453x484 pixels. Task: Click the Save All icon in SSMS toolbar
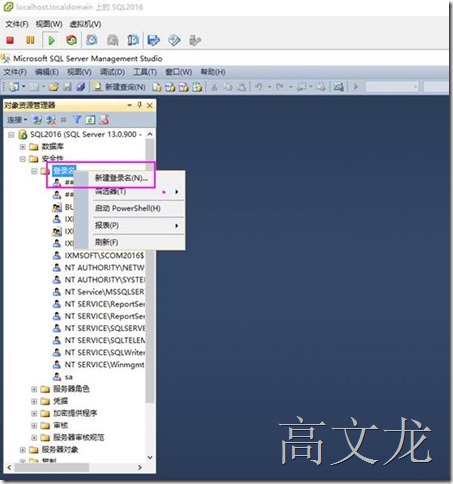coord(81,87)
